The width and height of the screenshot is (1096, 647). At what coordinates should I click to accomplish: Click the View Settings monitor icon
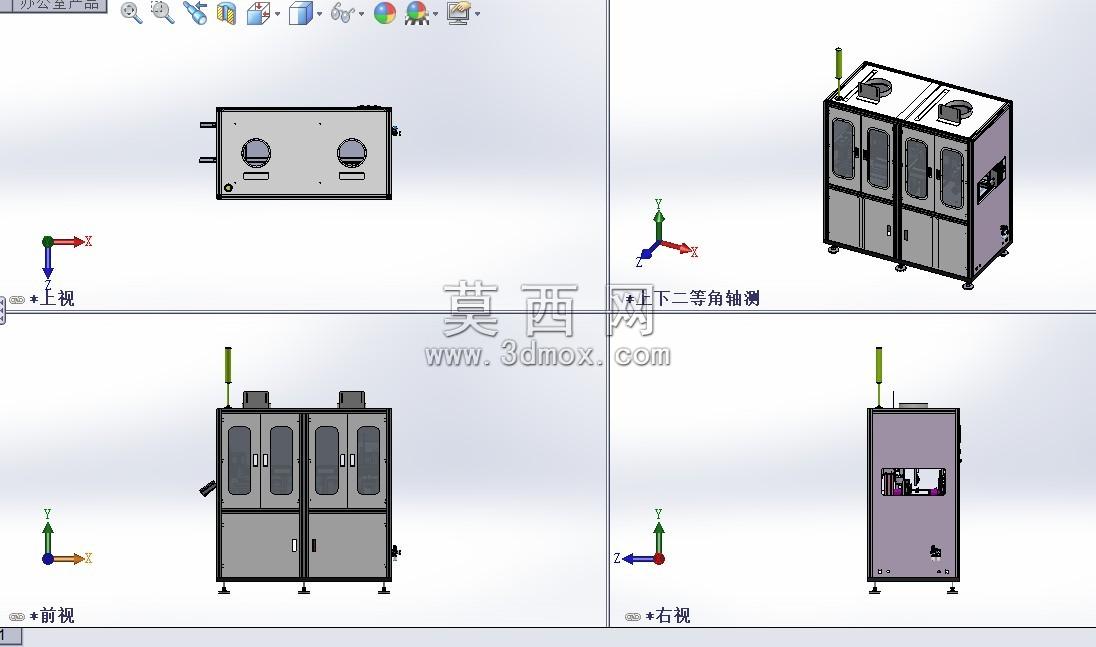click(459, 13)
